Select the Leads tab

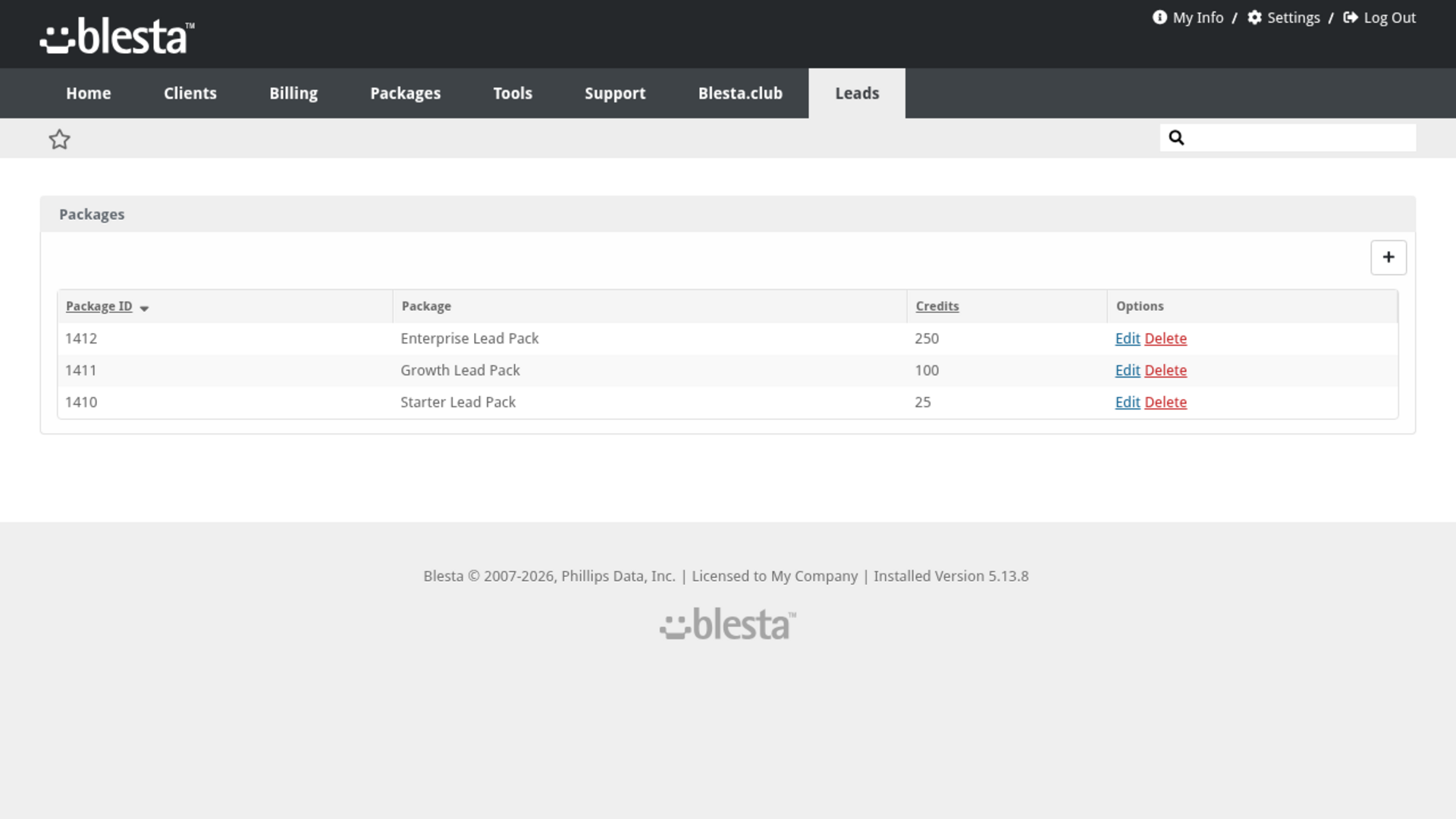pyautogui.click(x=857, y=93)
